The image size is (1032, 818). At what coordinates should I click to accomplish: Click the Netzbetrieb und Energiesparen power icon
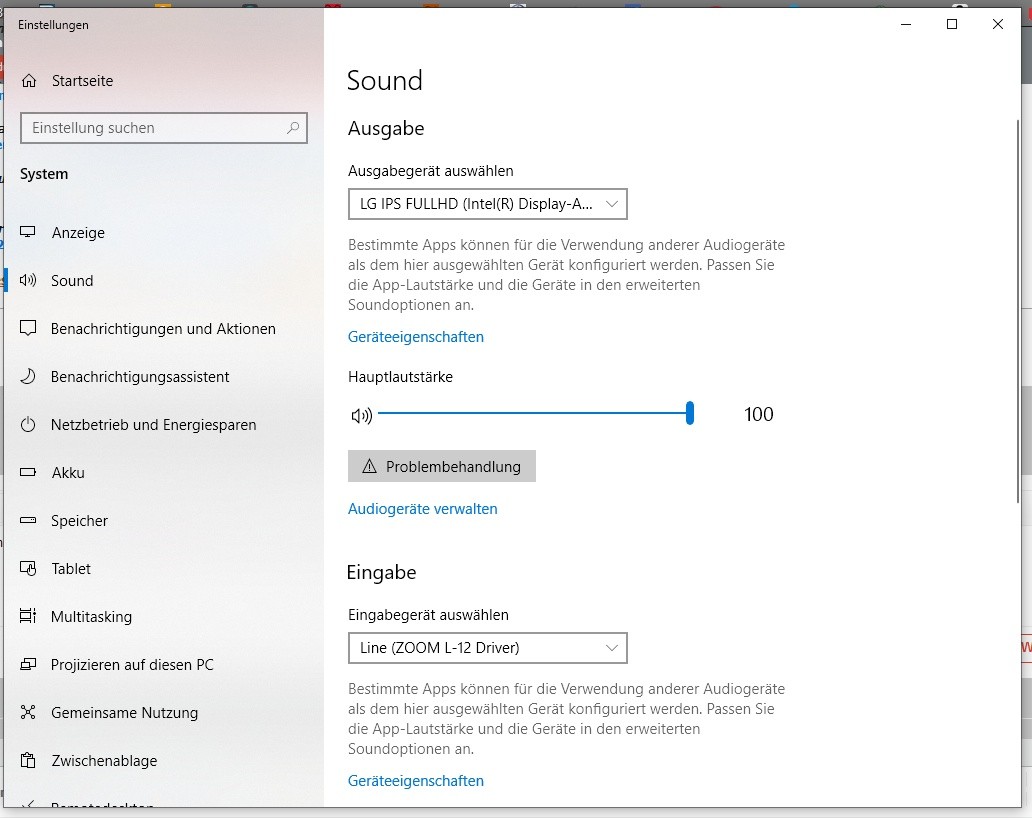[x=29, y=425]
